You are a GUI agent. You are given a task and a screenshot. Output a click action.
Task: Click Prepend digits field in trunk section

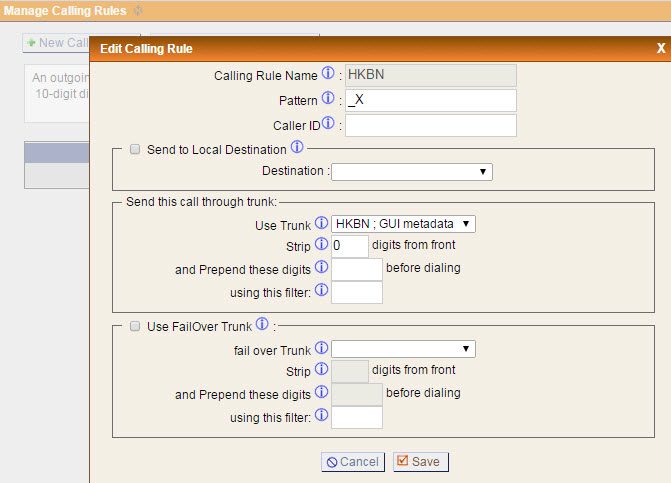click(x=357, y=270)
